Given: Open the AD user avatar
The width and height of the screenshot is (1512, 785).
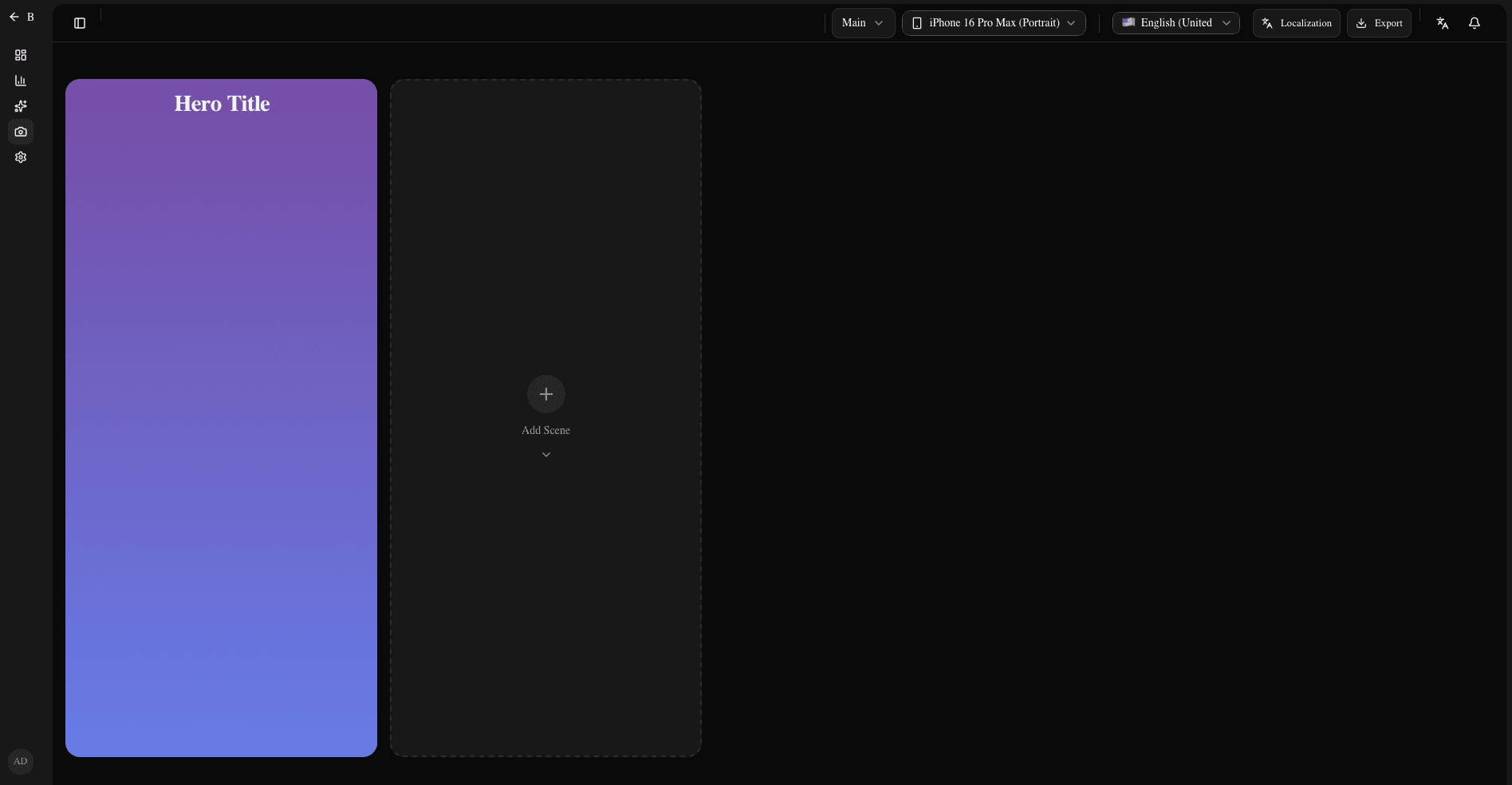Looking at the screenshot, I should 21,761.
